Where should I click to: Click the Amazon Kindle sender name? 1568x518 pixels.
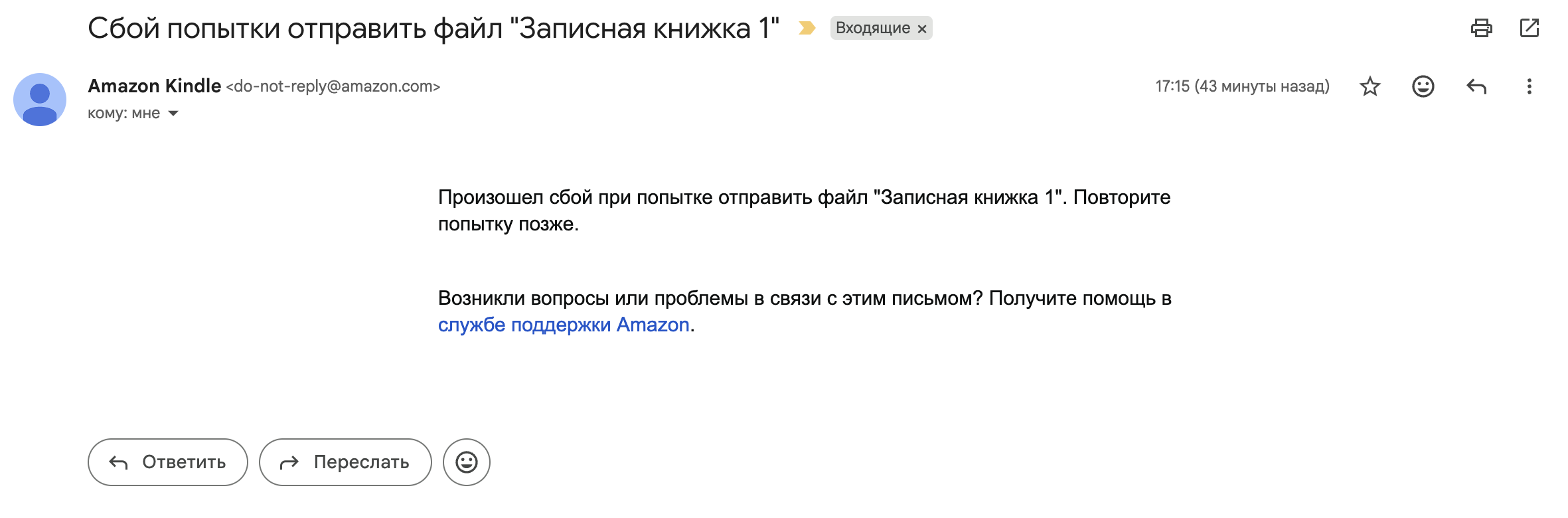click(x=154, y=86)
